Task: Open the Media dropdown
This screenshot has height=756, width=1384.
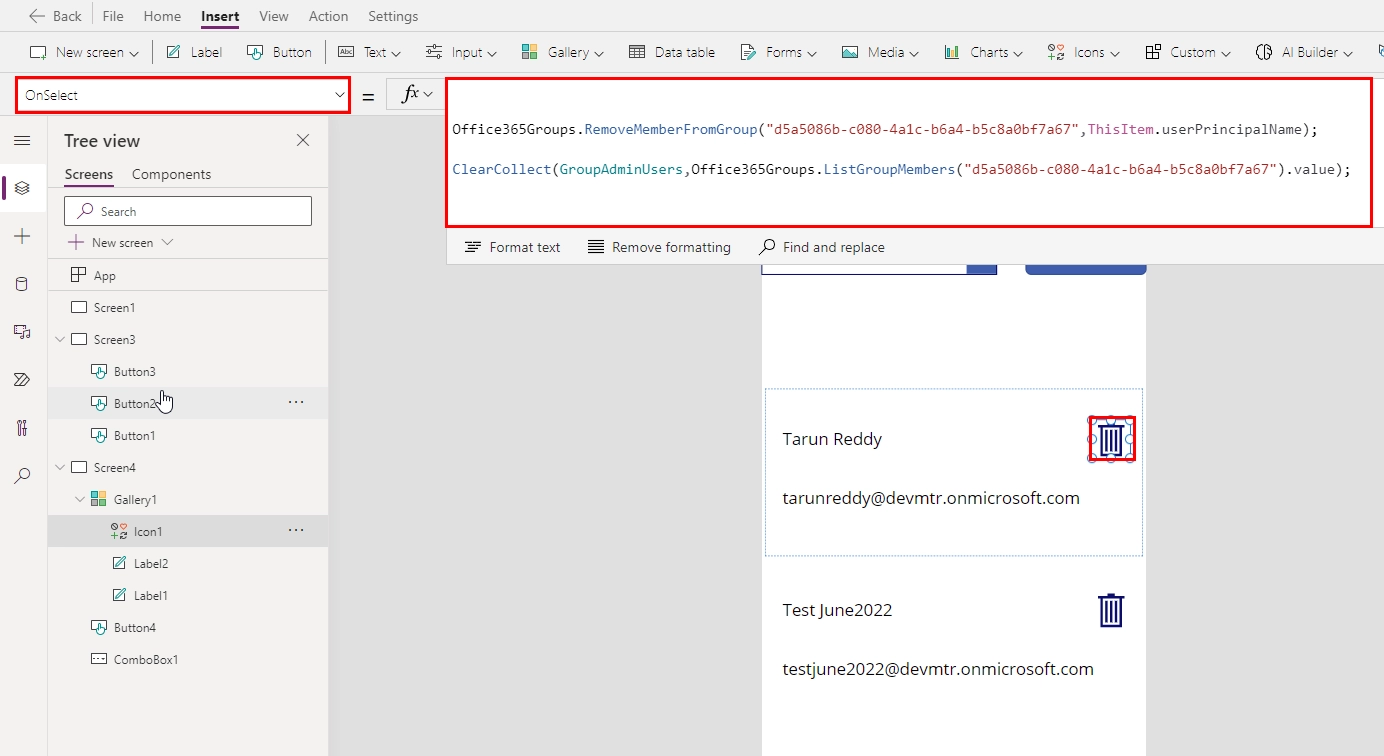Action: (x=880, y=52)
